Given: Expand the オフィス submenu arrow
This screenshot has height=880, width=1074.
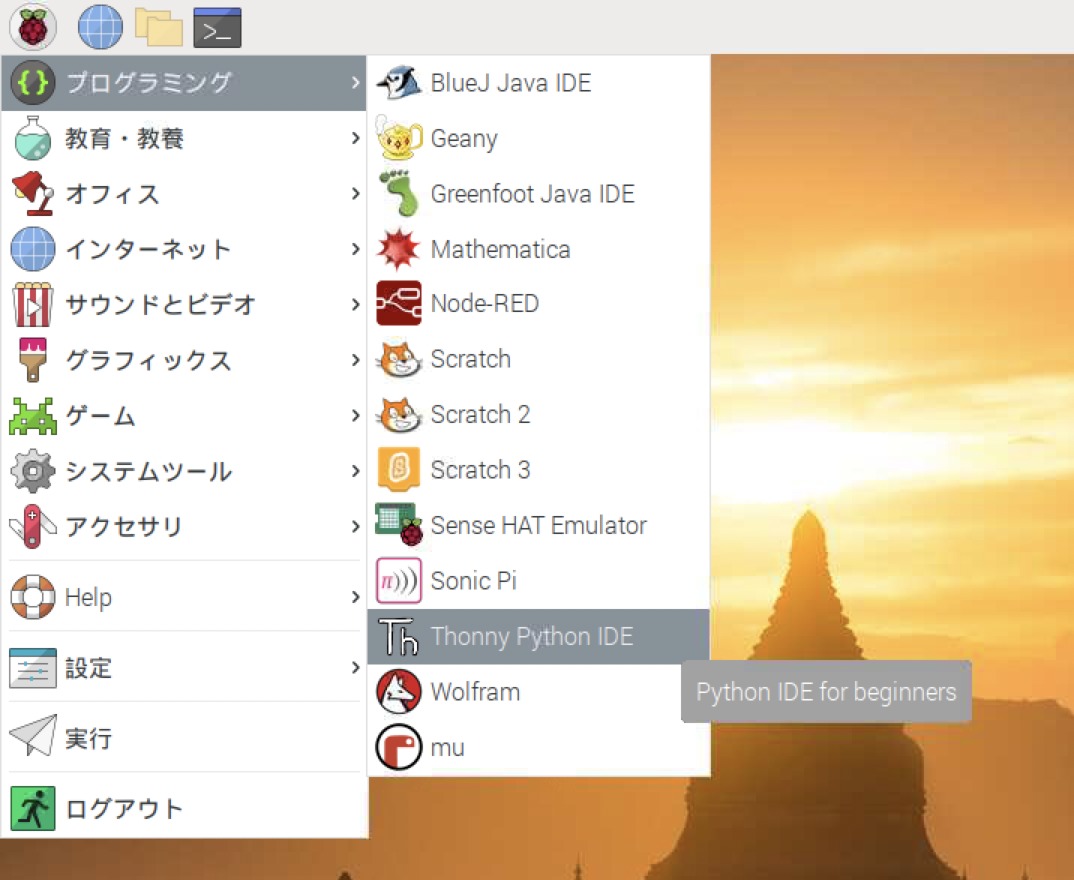Looking at the screenshot, I should (355, 194).
